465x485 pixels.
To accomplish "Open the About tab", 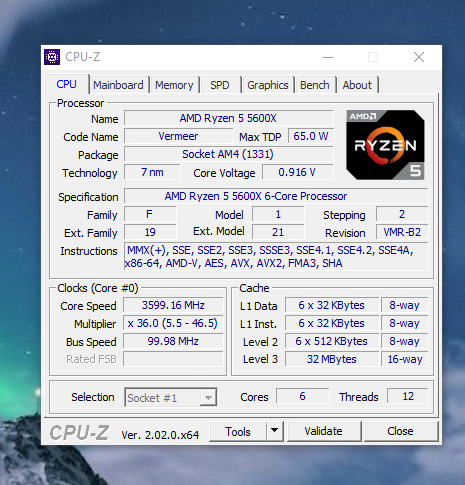I will (x=357, y=85).
